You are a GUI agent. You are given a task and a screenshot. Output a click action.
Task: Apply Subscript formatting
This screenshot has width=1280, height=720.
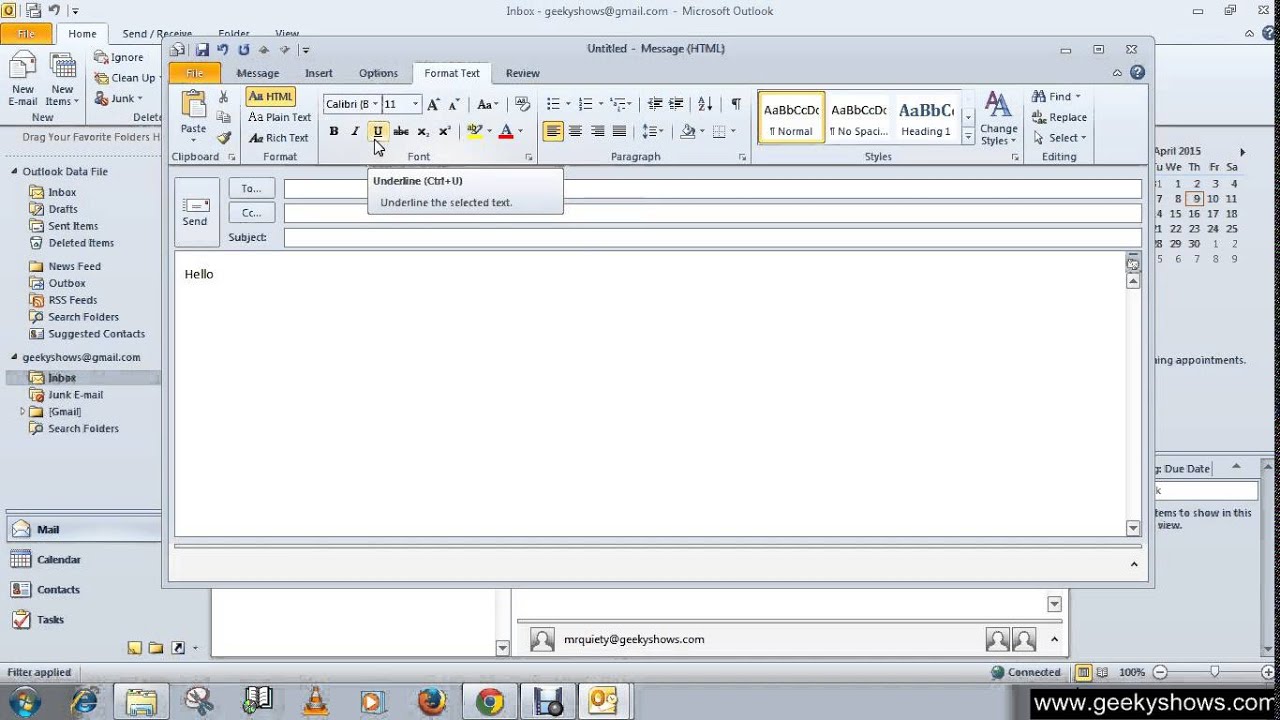point(423,131)
